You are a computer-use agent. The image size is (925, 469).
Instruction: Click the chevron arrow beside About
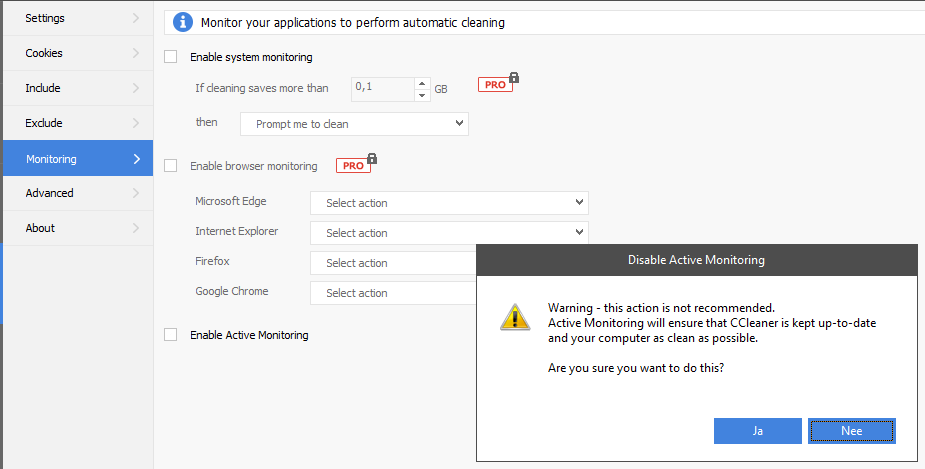tap(136, 228)
